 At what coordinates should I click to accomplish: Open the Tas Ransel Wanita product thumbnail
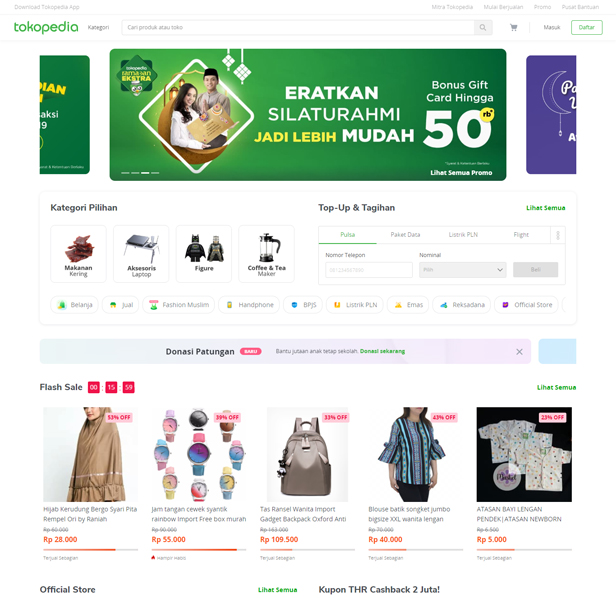click(307, 454)
